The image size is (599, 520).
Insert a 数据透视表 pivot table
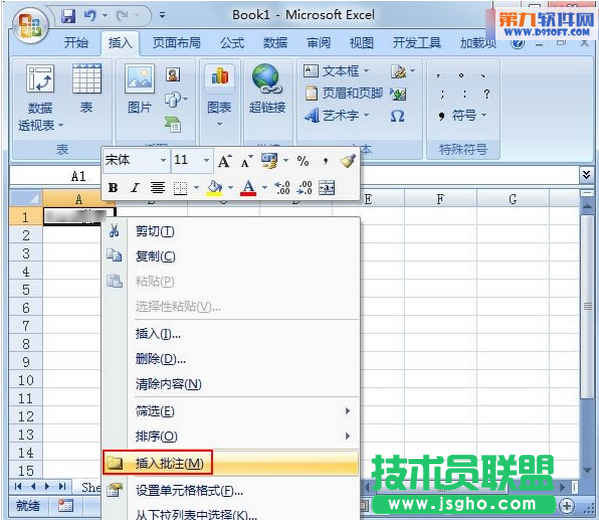40,98
